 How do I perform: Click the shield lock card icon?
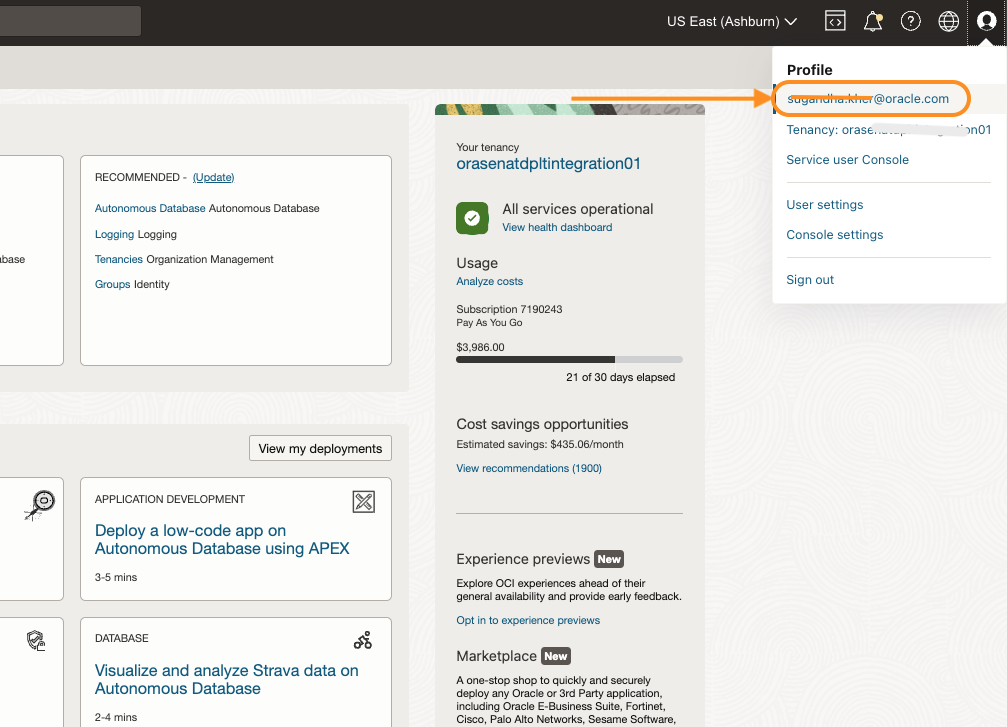[x=36, y=640]
